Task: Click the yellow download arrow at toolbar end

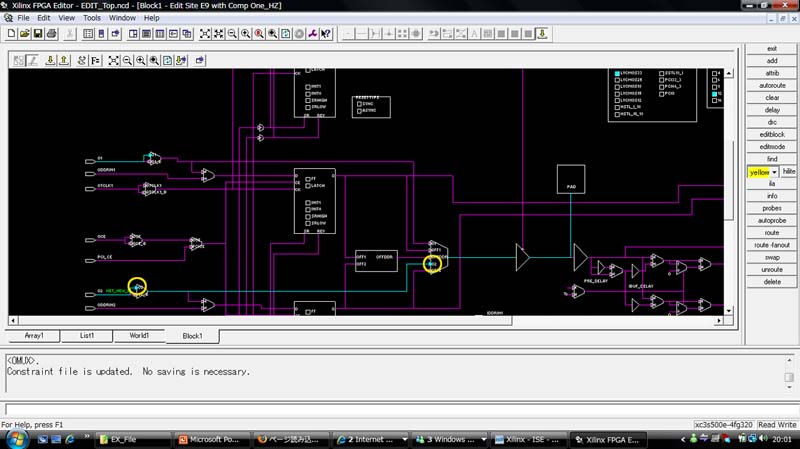Action: tap(542, 34)
